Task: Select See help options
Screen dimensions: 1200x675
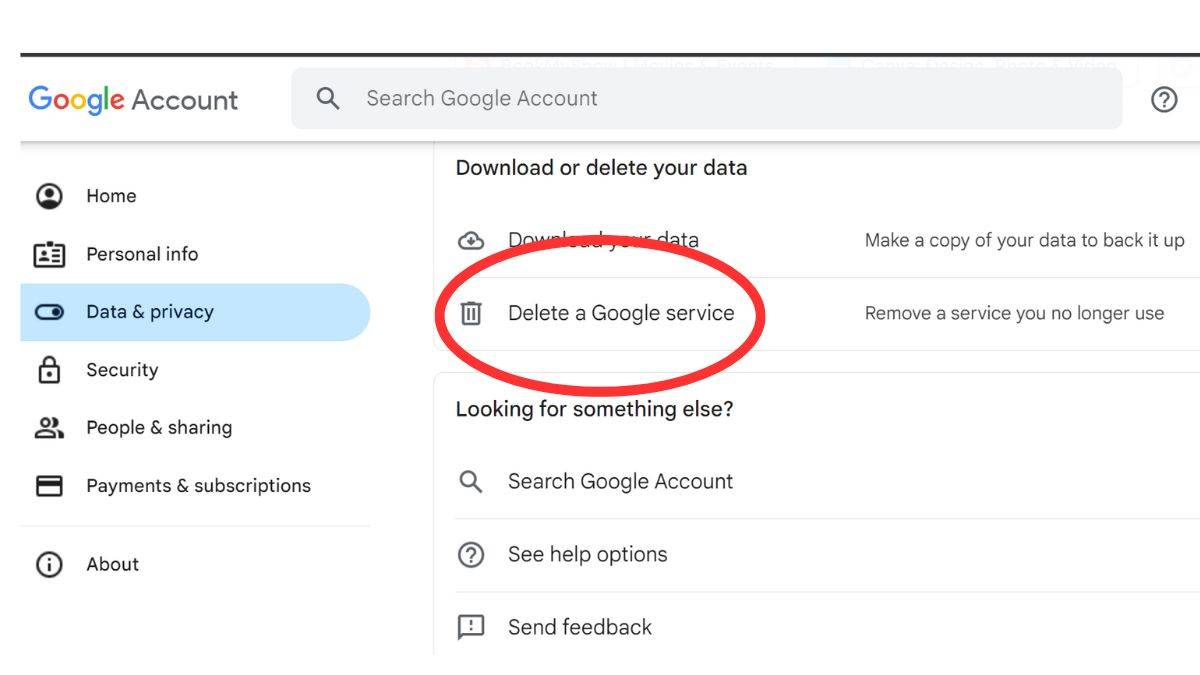Action: pyautogui.click(x=587, y=554)
